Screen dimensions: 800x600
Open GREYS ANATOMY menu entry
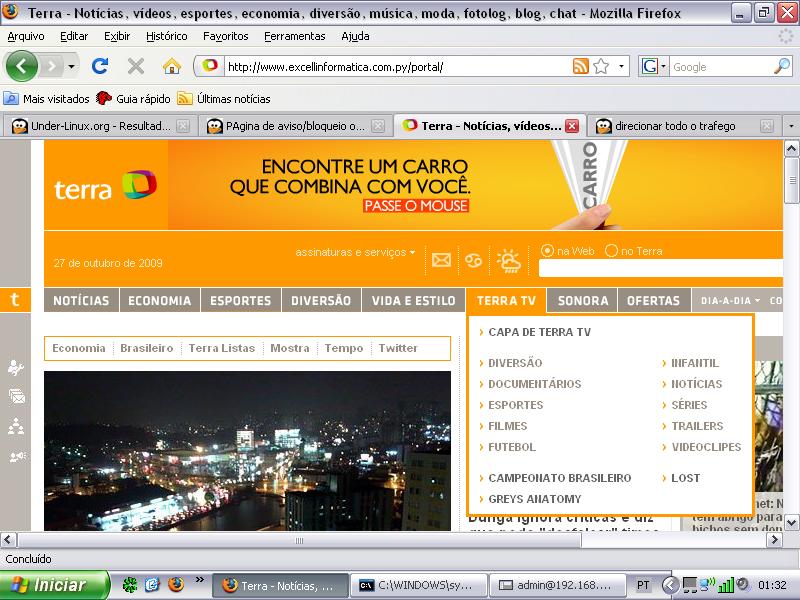point(534,499)
